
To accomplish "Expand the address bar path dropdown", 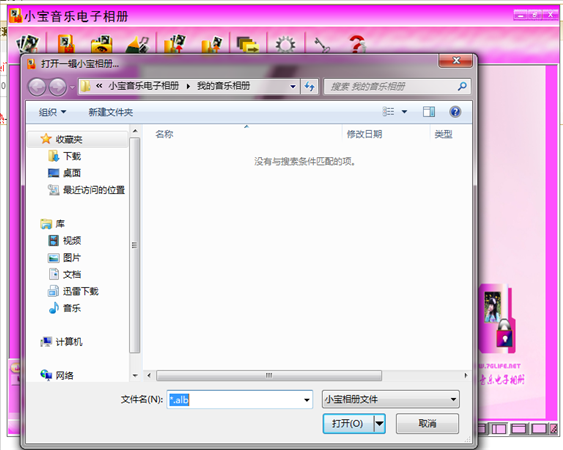I will click(293, 87).
